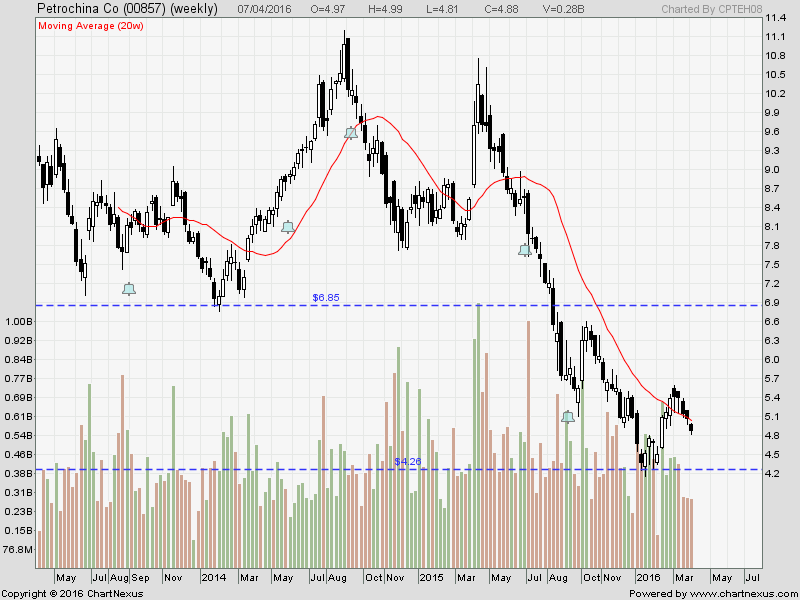The height and width of the screenshot is (600, 800).
Task: Click the '0.38B' volume axis label
Action: click(x=18, y=473)
